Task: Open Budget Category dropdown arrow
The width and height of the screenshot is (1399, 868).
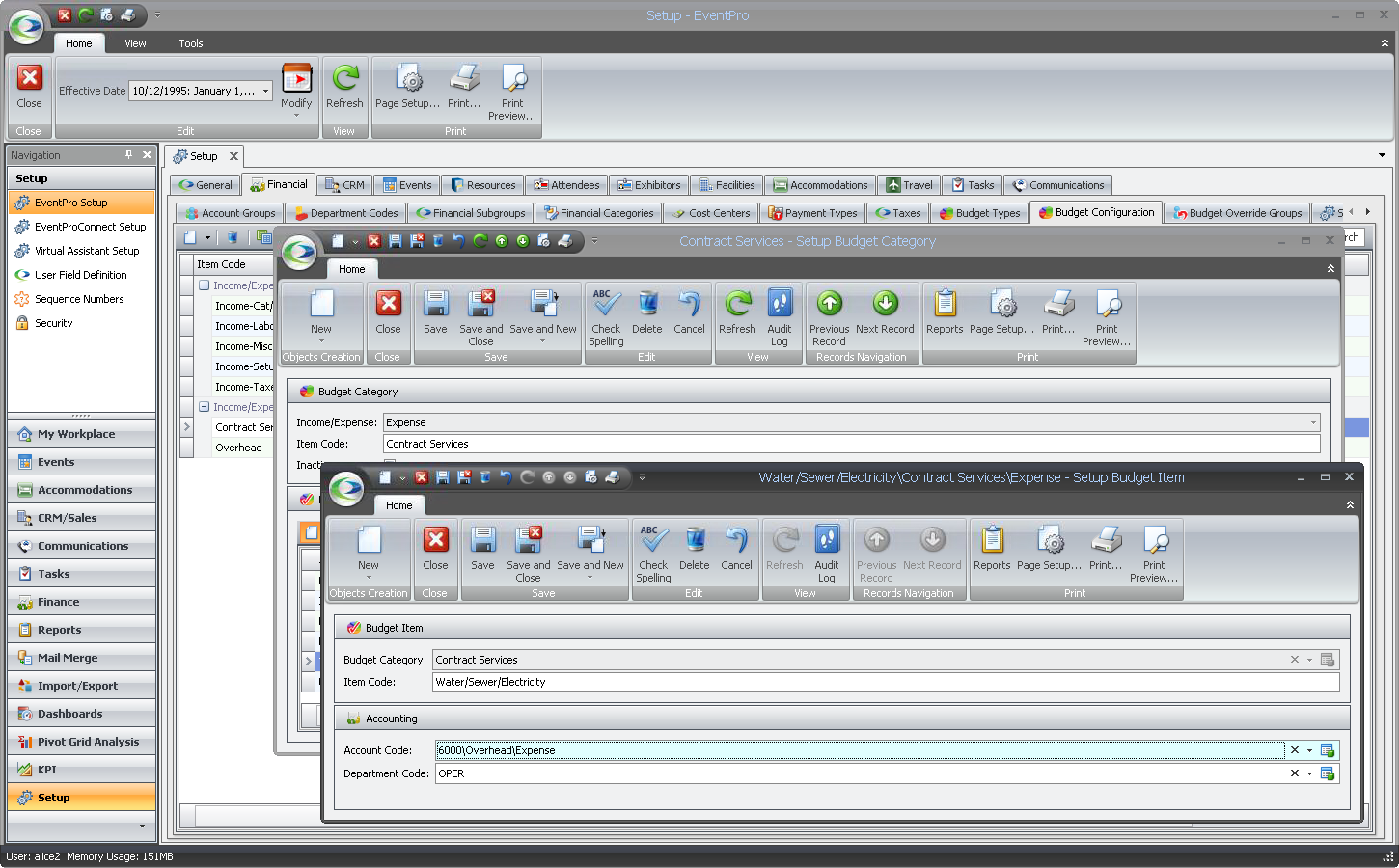Action: (1309, 660)
